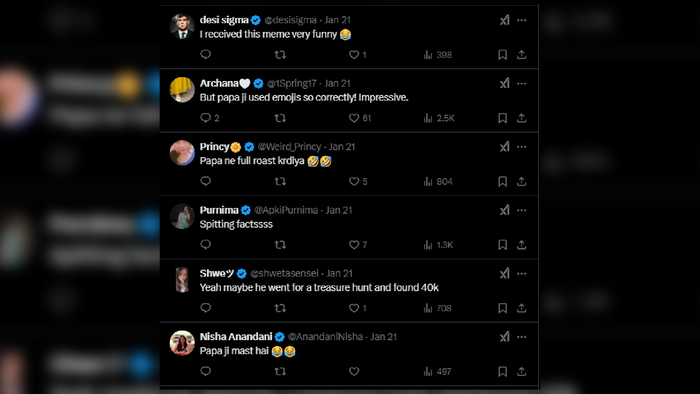Open Jan 21 timestamp on Purnima's tweet

(339, 210)
